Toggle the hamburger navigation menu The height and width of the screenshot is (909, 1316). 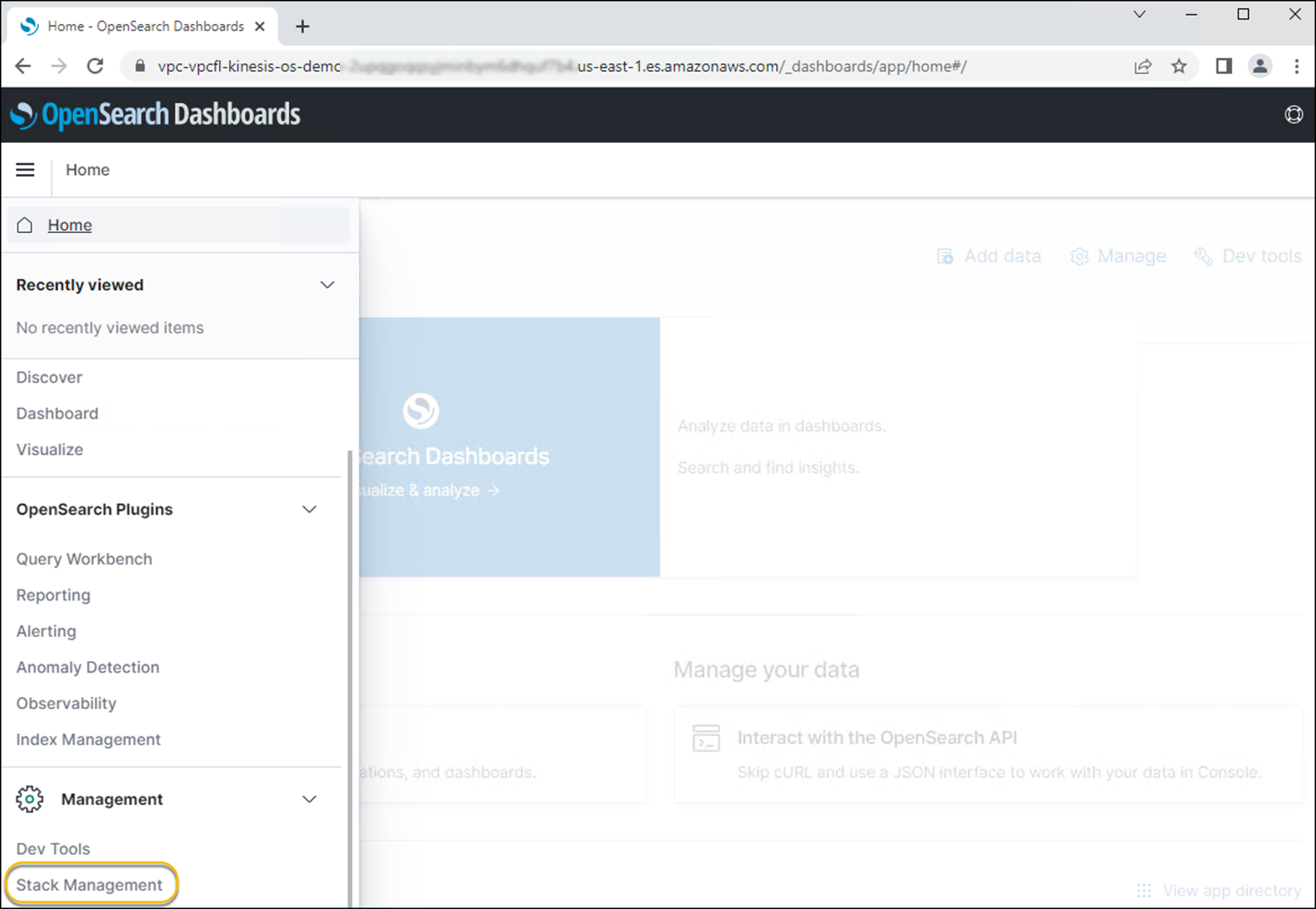[25, 169]
